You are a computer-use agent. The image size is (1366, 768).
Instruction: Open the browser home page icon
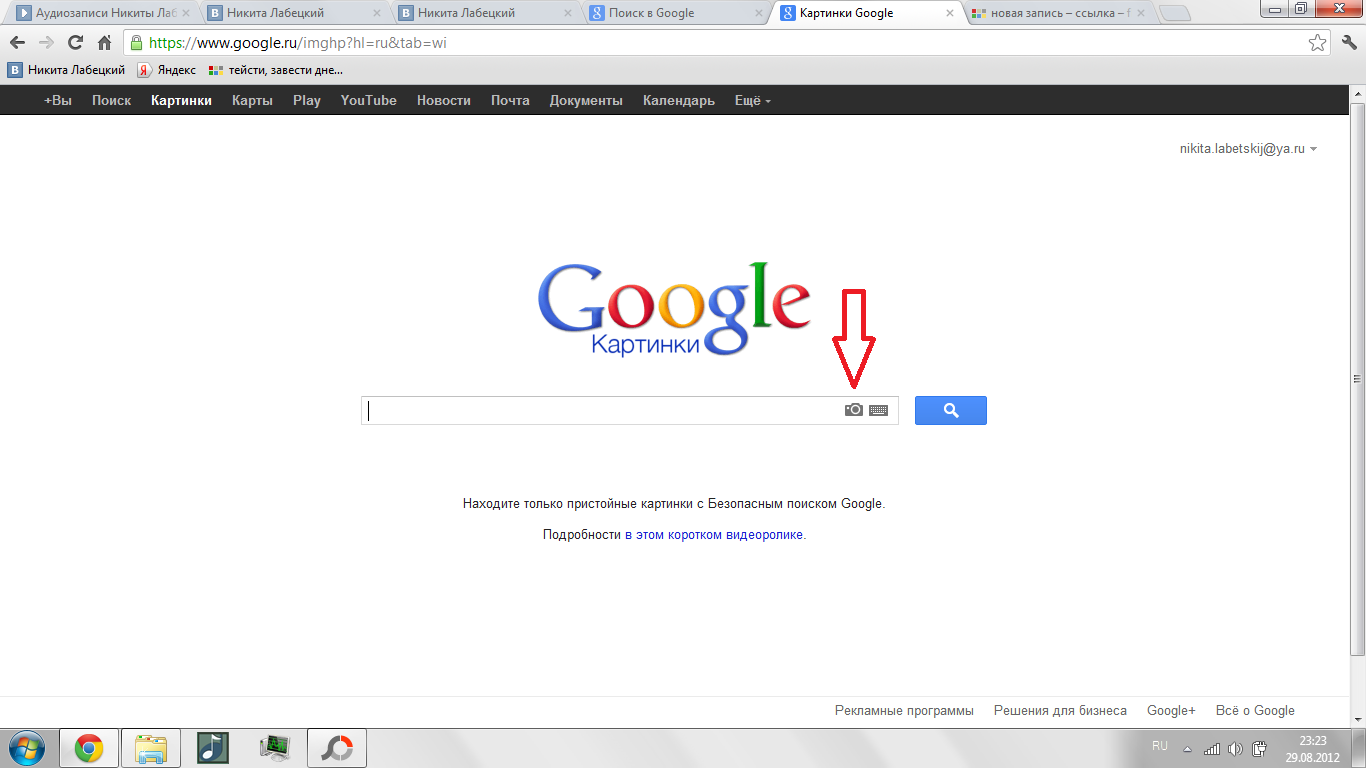coord(104,43)
